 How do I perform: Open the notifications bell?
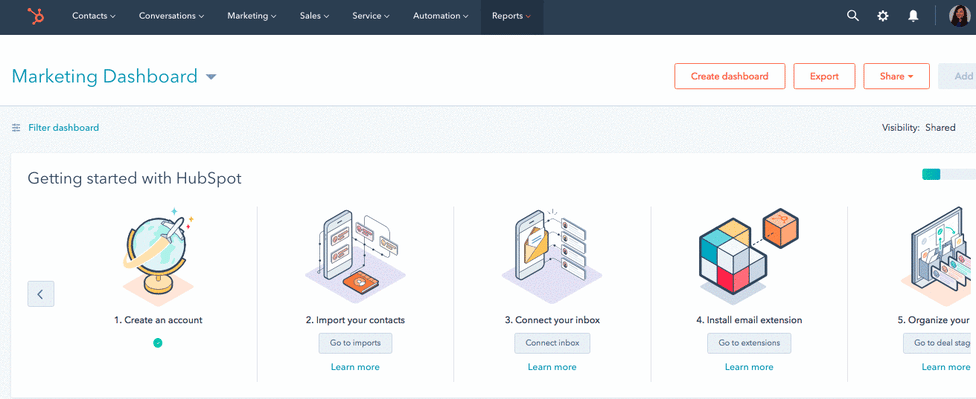tap(913, 17)
